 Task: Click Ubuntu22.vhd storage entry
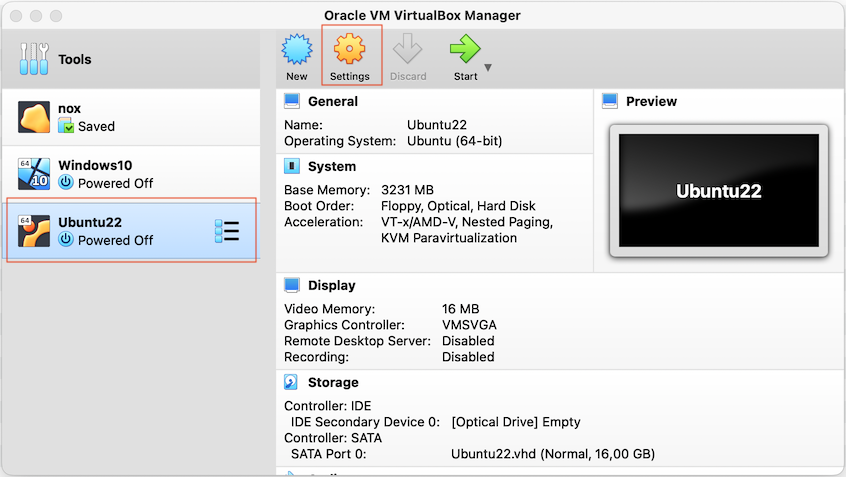coord(553,454)
